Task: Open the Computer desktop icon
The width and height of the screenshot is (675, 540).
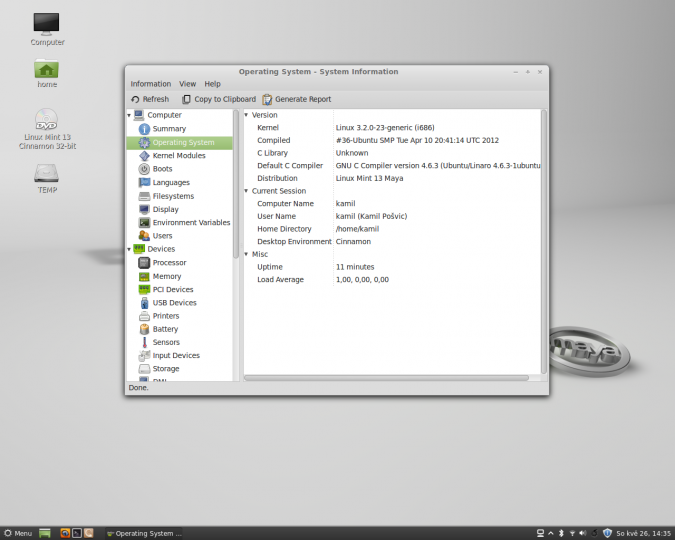Action: point(47,29)
